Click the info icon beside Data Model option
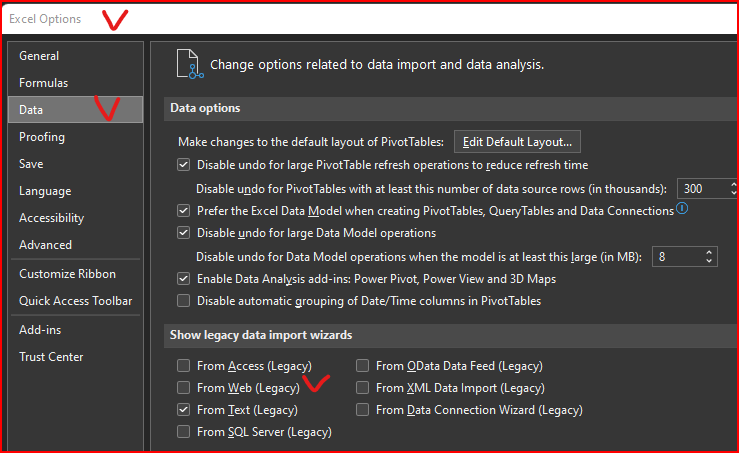The height and width of the screenshot is (453, 739). (x=682, y=208)
